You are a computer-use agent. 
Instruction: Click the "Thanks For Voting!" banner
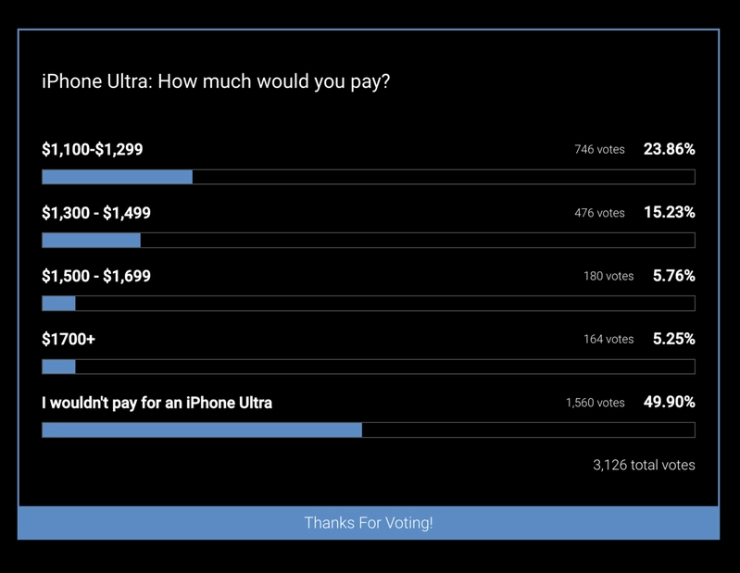coord(368,523)
